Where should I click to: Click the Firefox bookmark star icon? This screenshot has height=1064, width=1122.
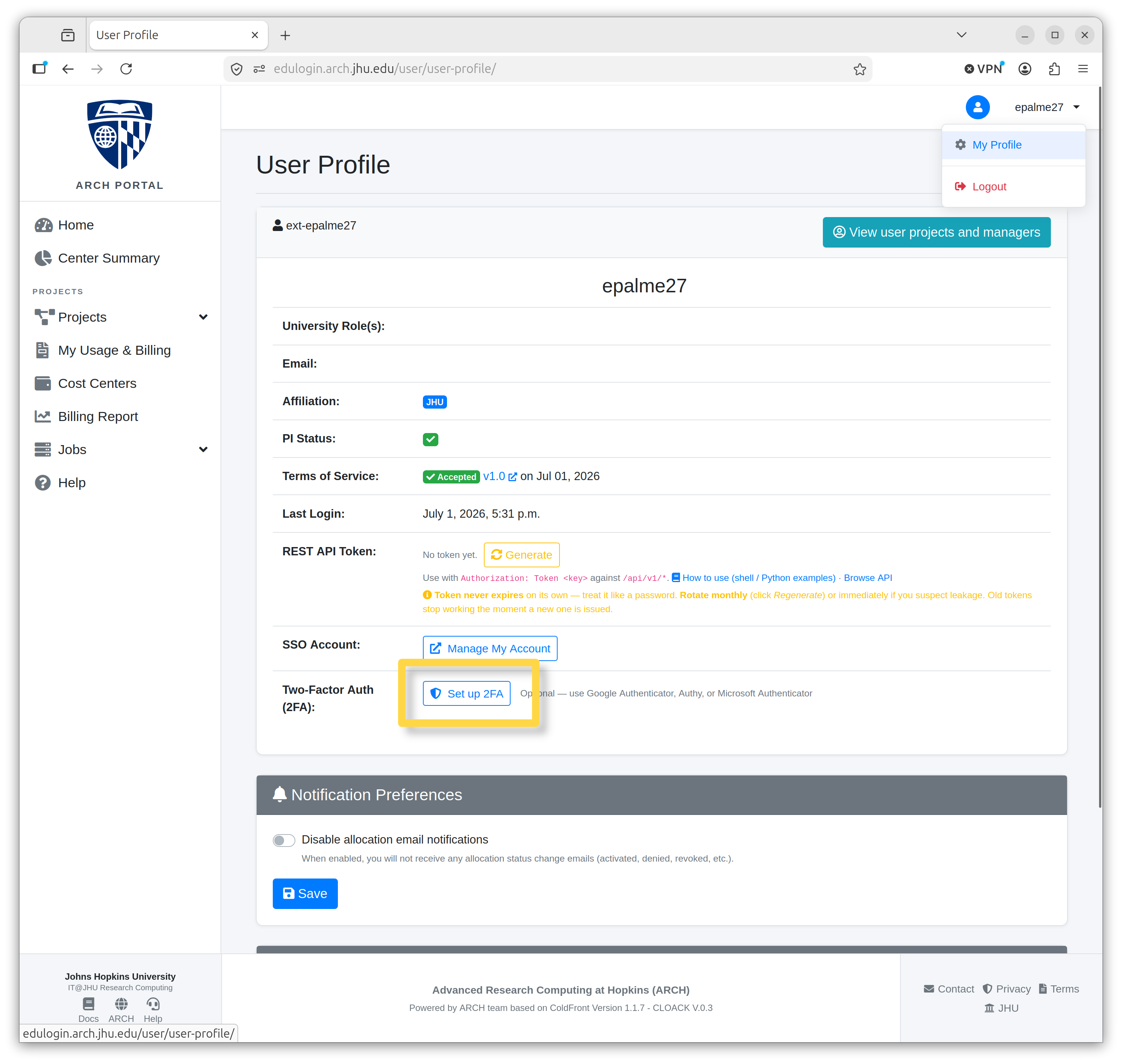(859, 69)
